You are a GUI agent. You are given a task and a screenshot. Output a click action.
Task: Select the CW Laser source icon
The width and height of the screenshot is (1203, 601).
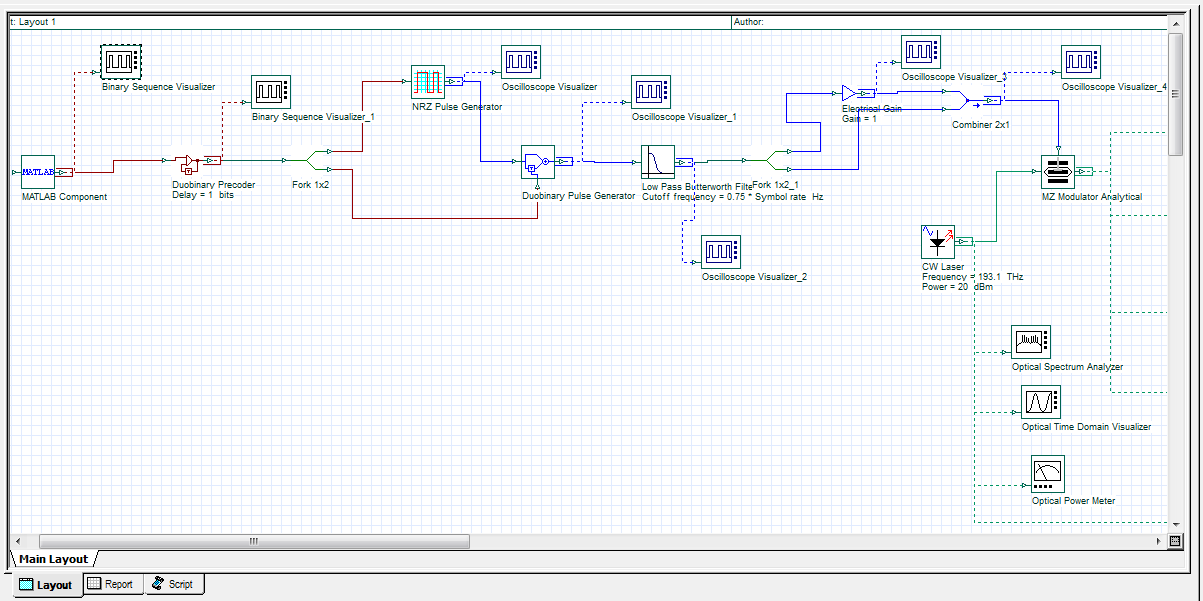936,241
